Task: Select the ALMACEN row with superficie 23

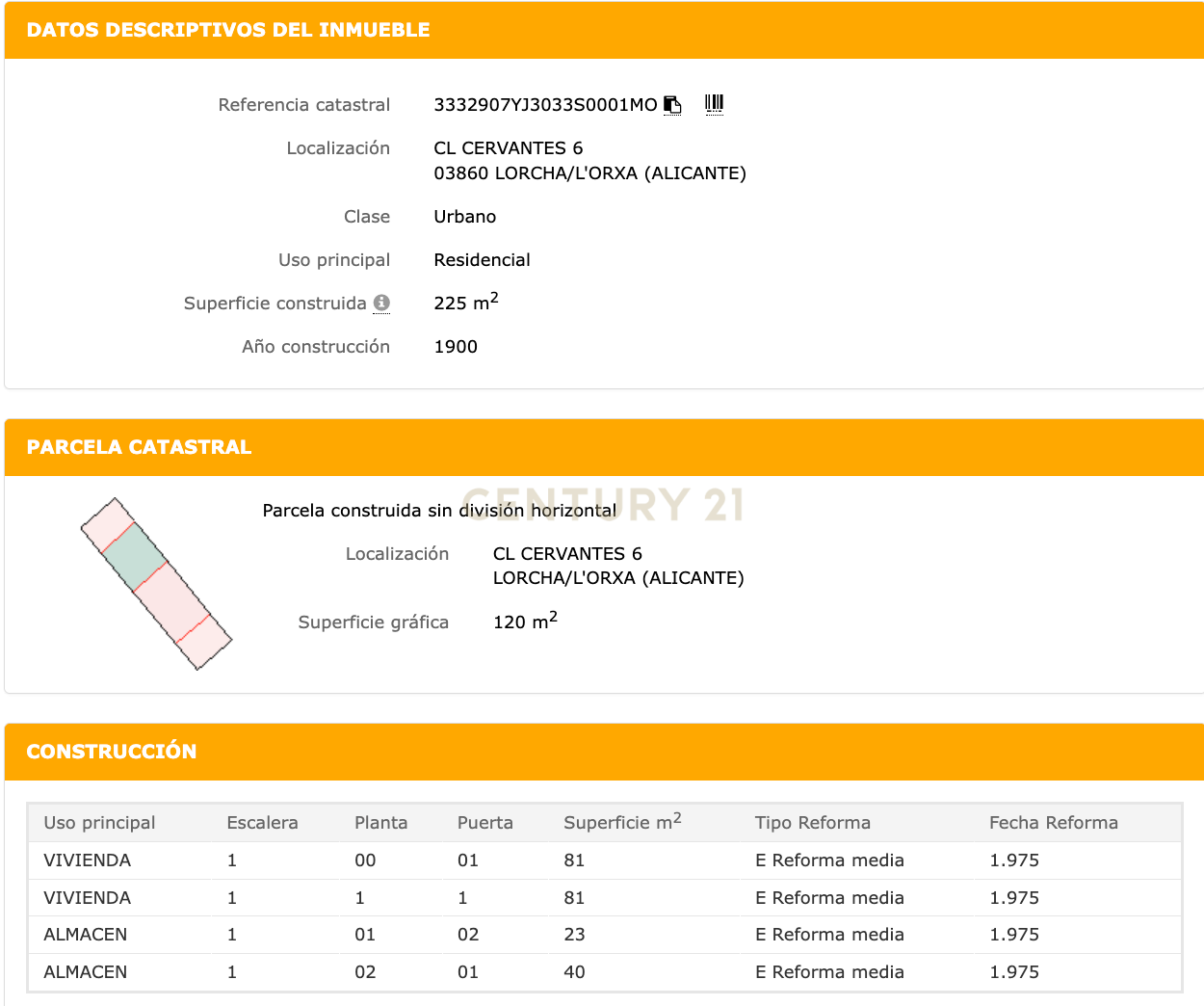Action: coord(85,935)
